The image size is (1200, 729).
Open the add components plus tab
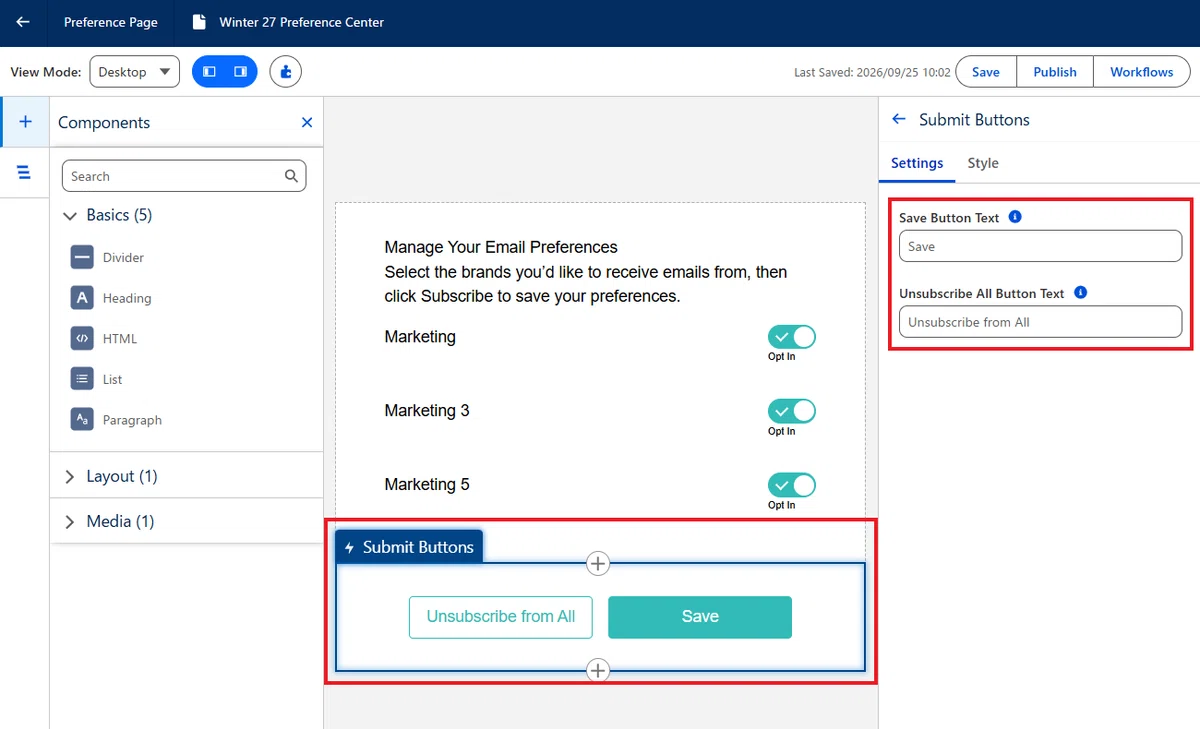[25, 122]
